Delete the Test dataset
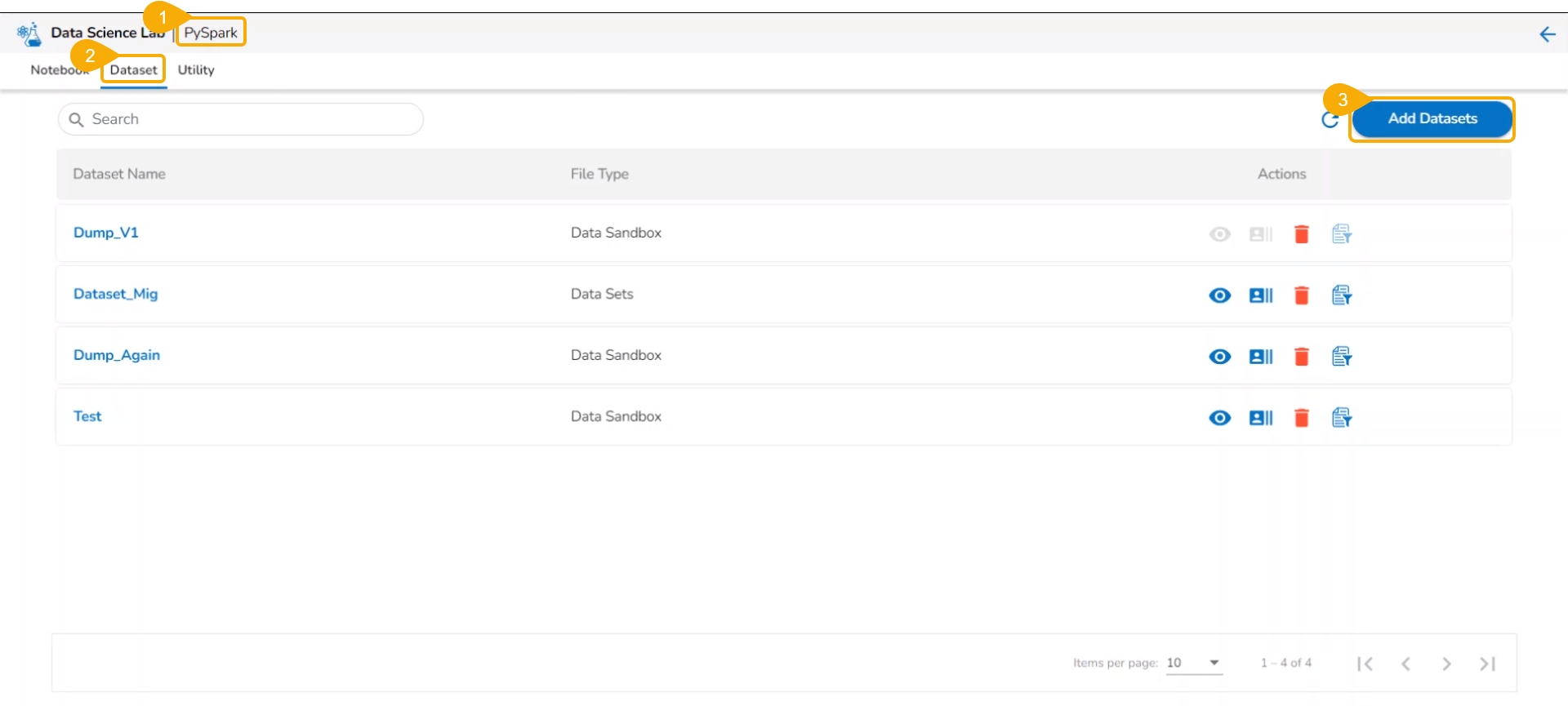This screenshot has height=706, width=1568. click(x=1302, y=418)
